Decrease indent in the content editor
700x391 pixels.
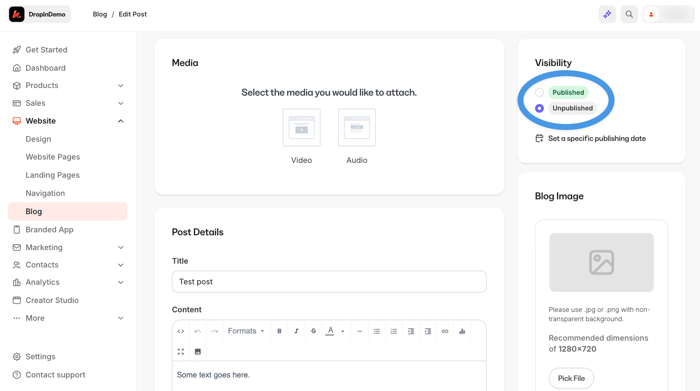click(x=411, y=331)
